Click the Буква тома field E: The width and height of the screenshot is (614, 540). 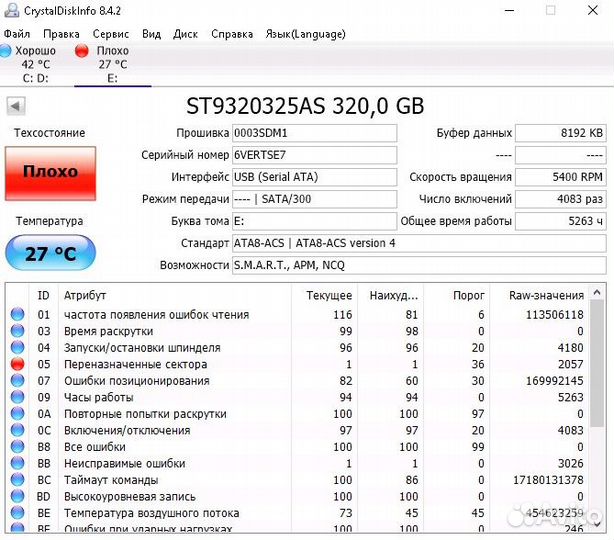pos(314,221)
